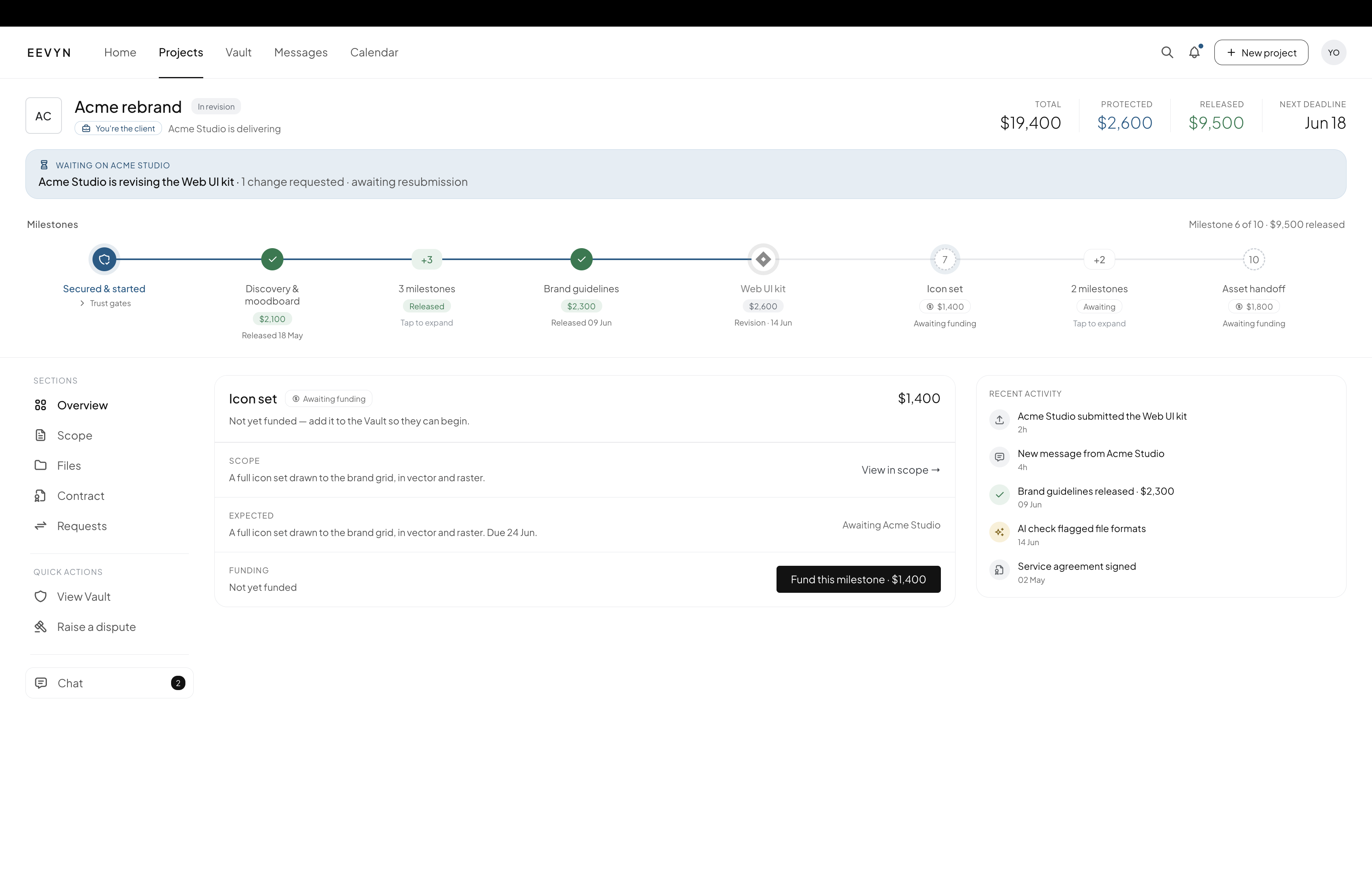
Task: Click the upload icon for Web UI kit submission
Action: pyautogui.click(x=1000, y=420)
